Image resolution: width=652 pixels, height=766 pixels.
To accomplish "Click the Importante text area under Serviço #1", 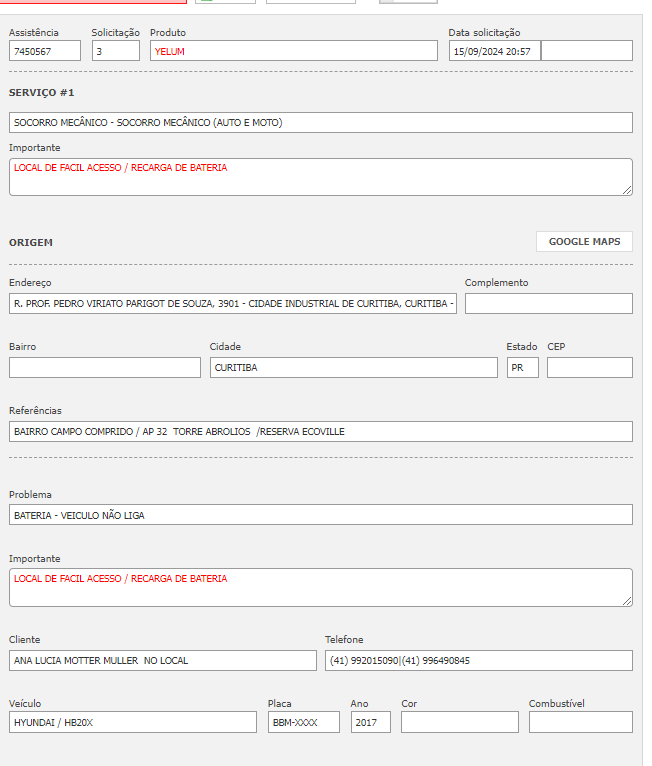I will [x=320, y=177].
